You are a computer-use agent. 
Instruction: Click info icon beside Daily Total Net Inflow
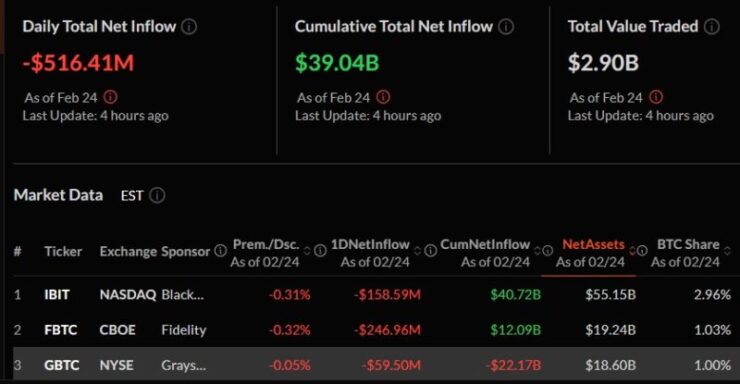189,27
